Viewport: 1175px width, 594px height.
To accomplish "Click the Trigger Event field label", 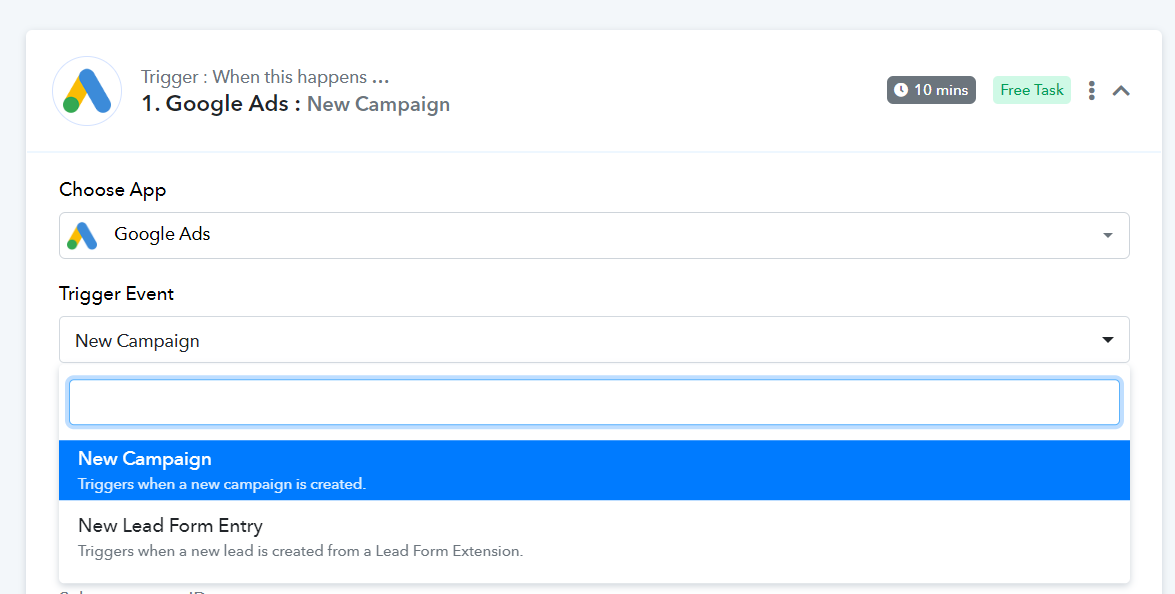I will point(116,294).
